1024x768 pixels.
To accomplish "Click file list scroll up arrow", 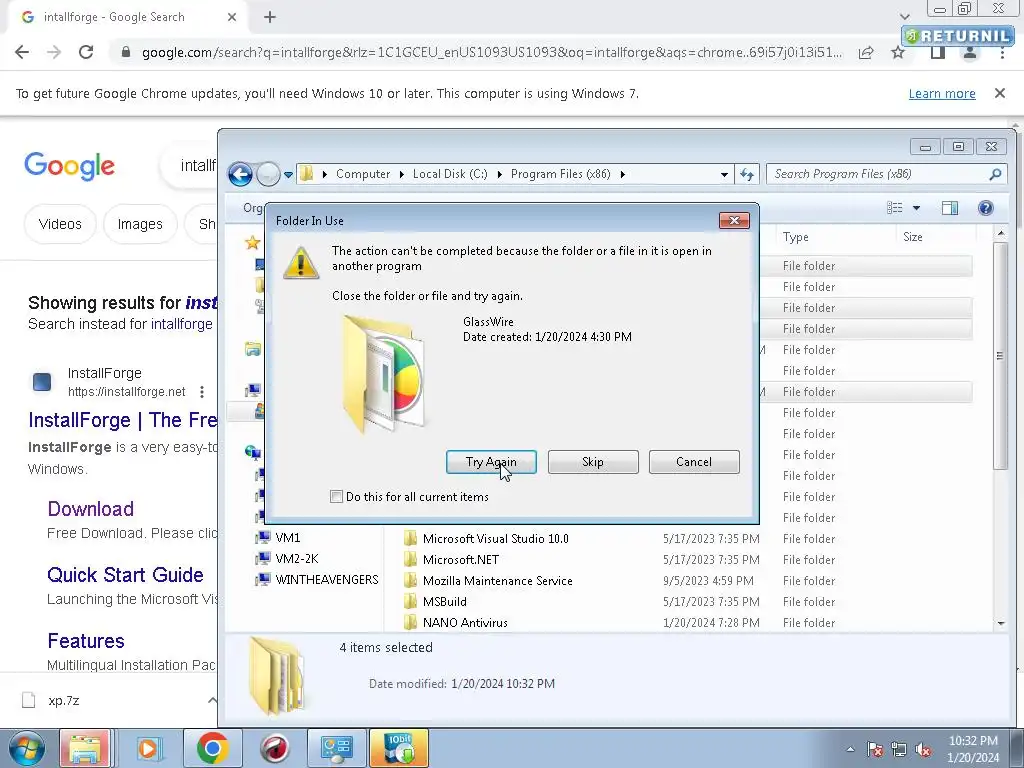I will click(1001, 234).
